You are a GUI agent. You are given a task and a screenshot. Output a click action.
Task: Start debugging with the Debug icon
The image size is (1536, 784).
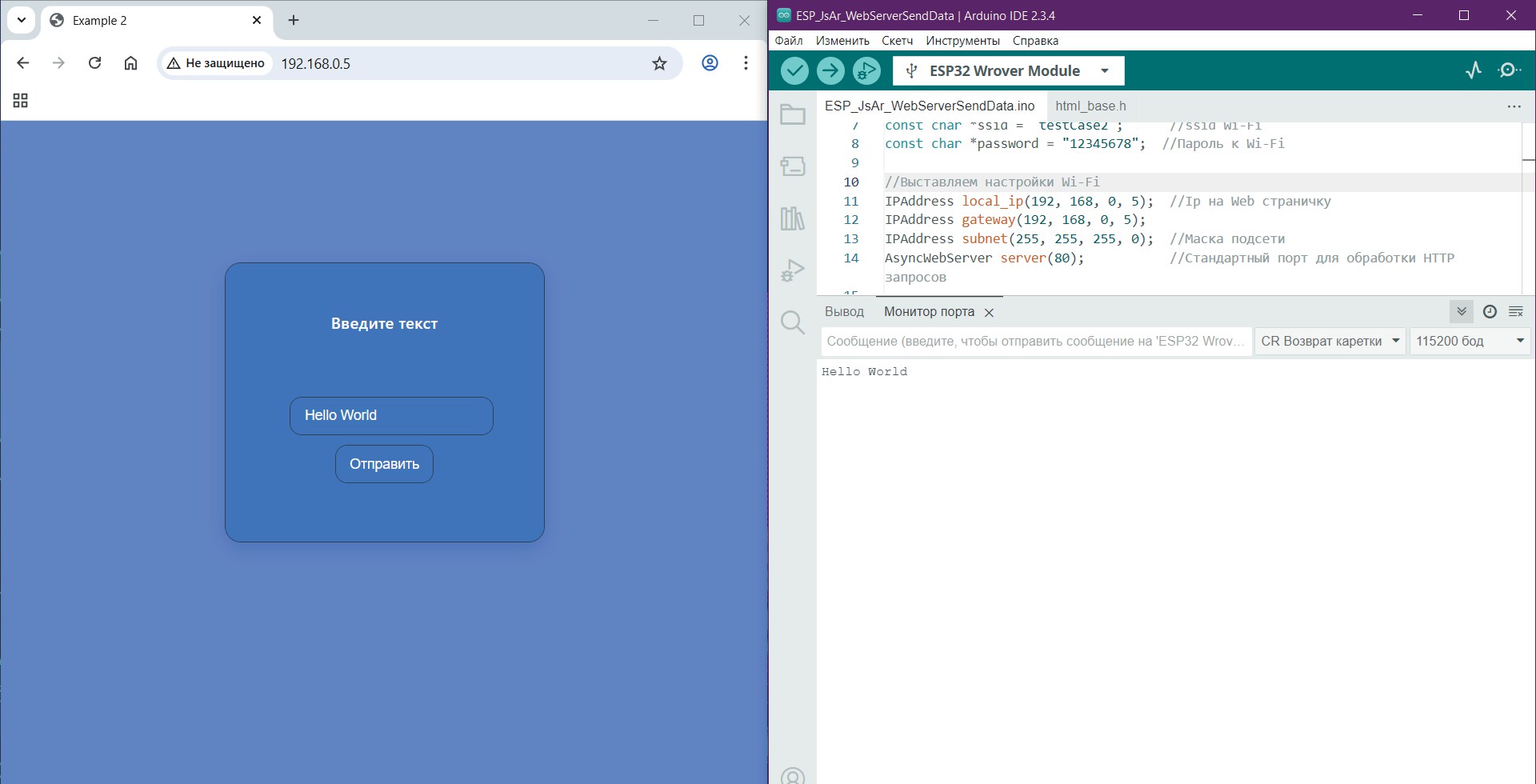point(866,71)
